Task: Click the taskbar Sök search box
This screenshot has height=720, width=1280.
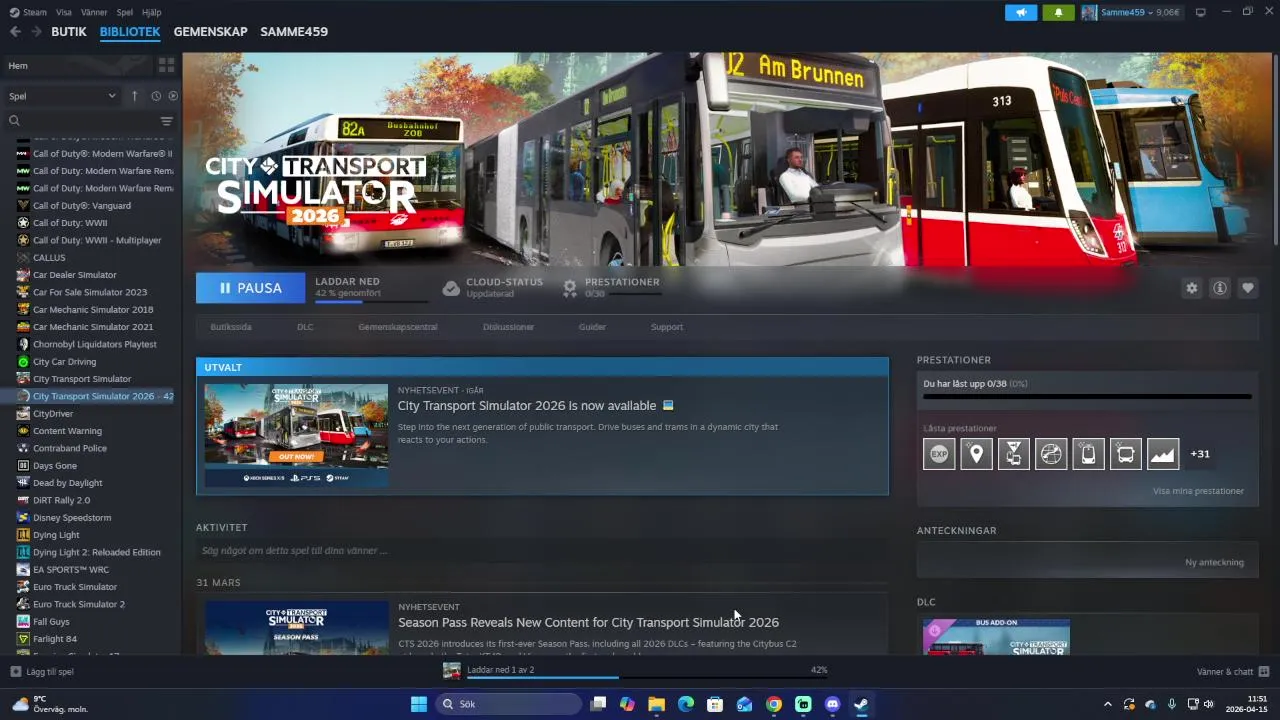Action: [x=507, y=704]
